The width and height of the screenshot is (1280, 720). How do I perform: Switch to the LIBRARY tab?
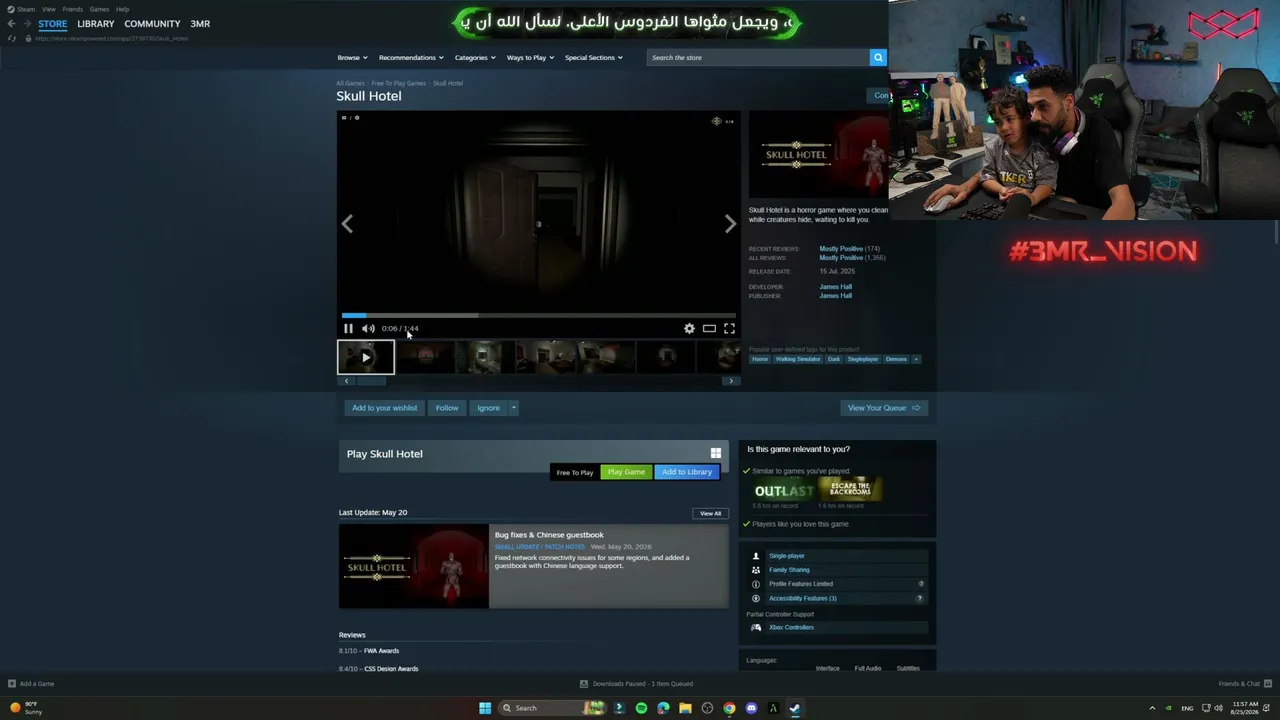click(x=96, y=24)
